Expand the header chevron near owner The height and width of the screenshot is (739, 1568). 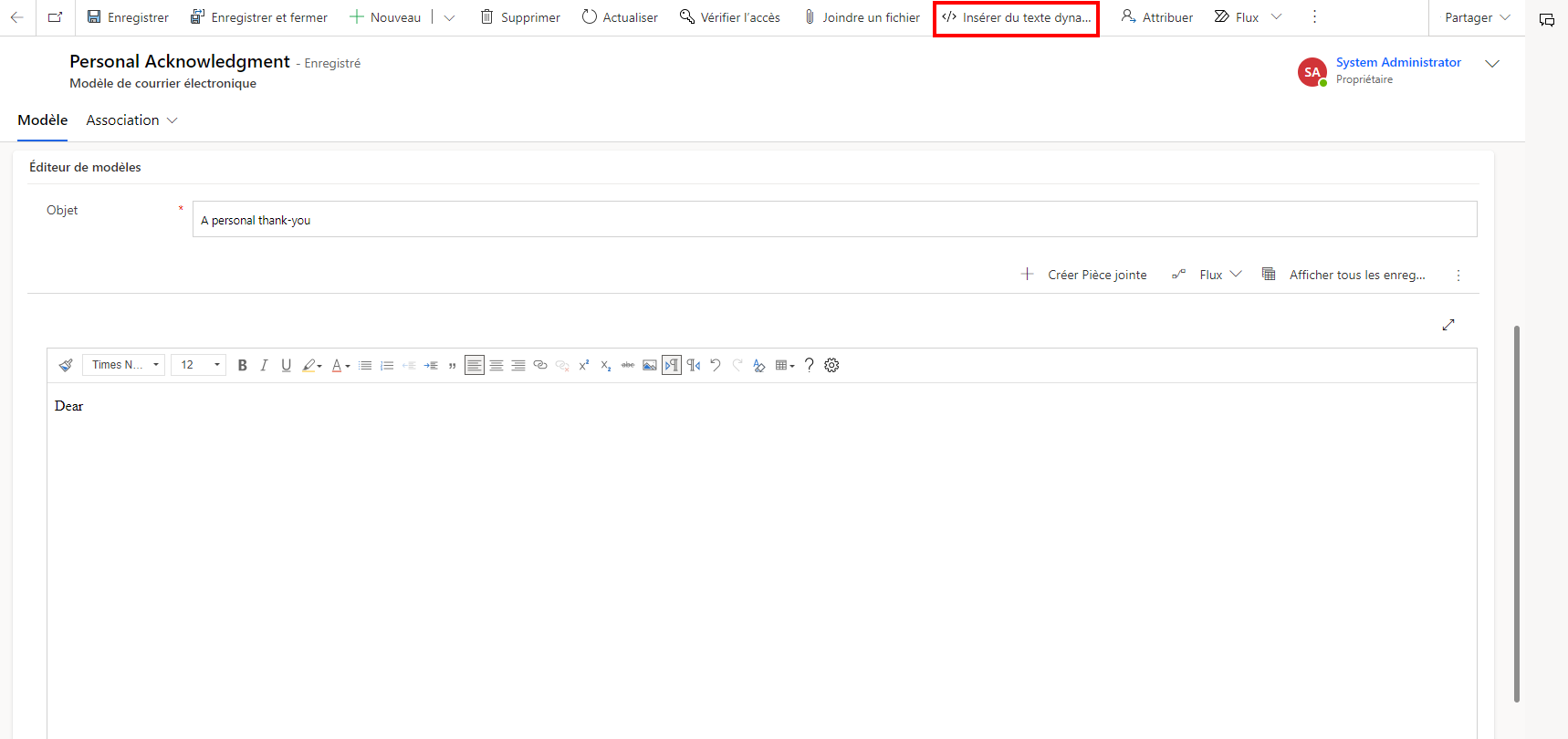pyautogui.click(x=1492, y=64)
